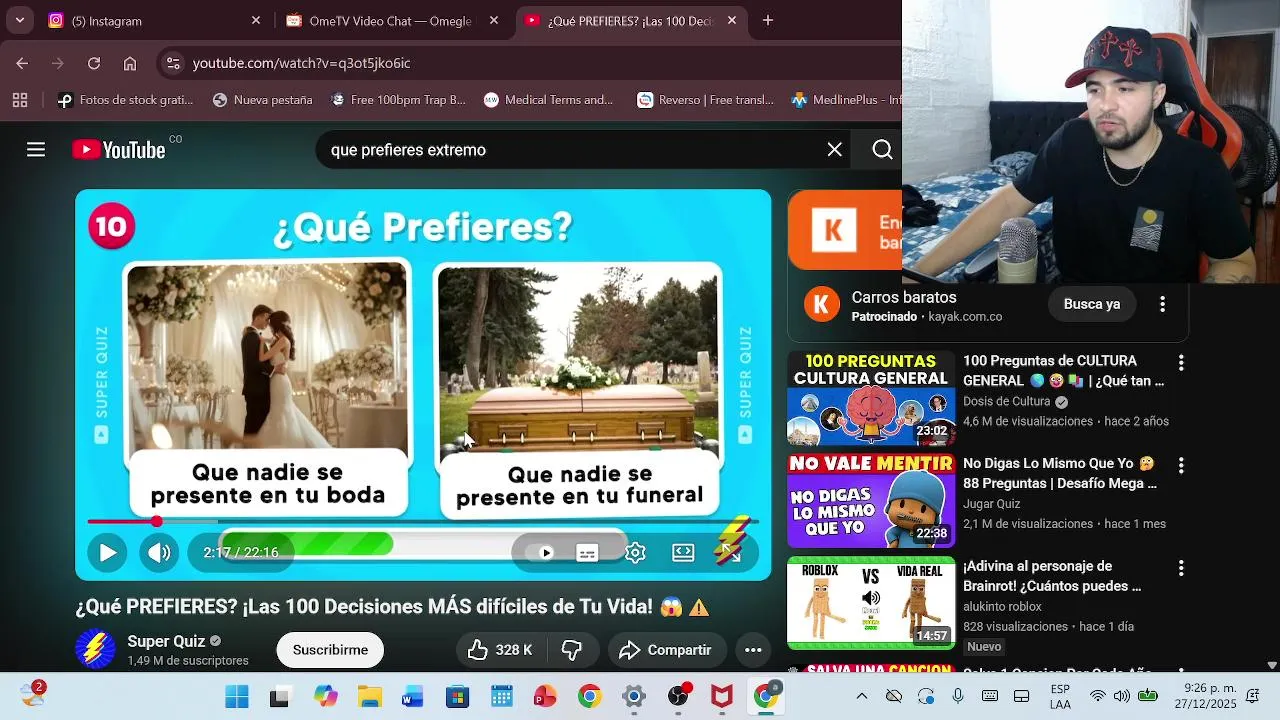Viewport: 1280px width, 720px height.
Task: Open File Explorer from the taskbar
Action: tap(370, 697)
